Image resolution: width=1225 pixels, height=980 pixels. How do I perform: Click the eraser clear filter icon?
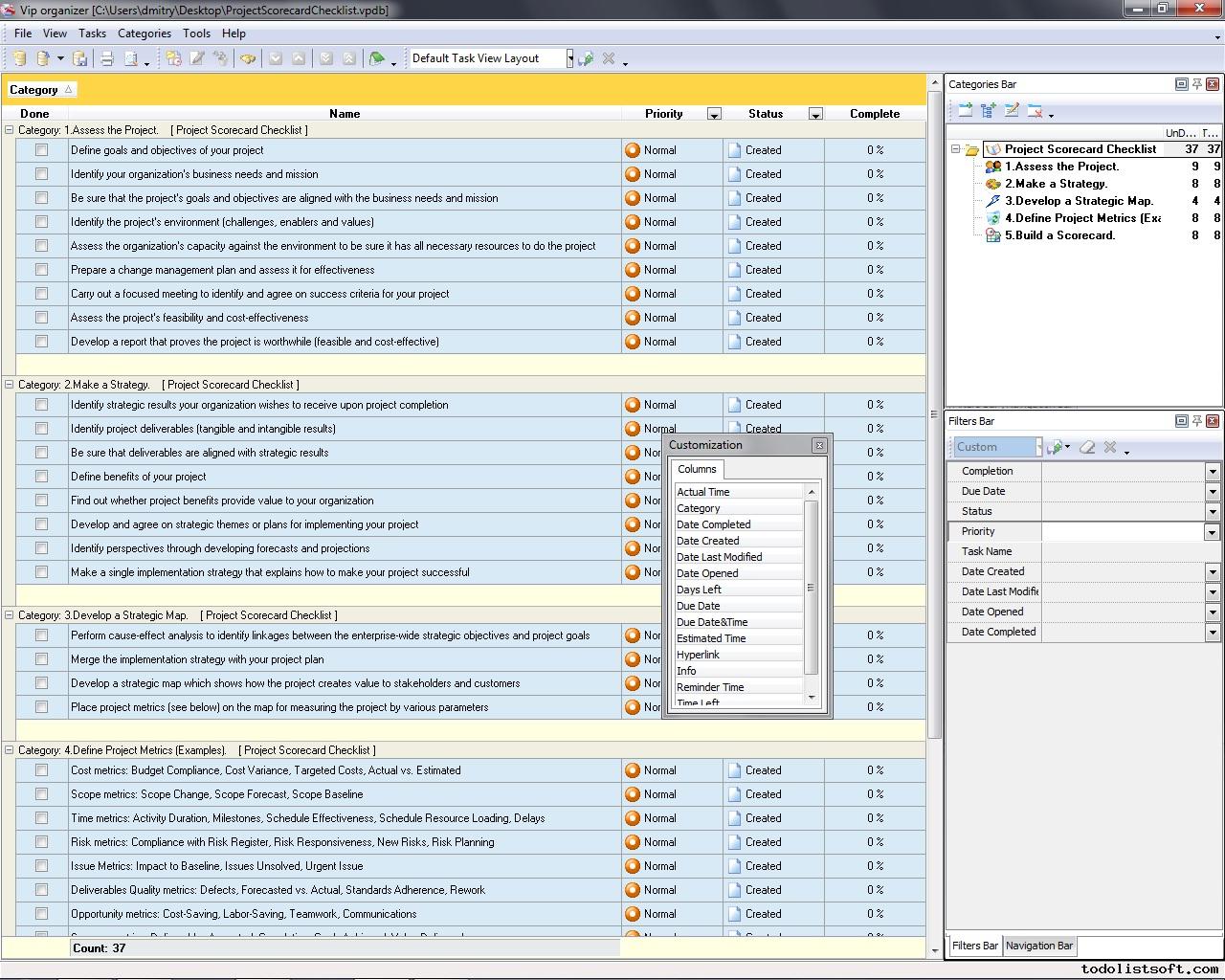(1087, 447)
